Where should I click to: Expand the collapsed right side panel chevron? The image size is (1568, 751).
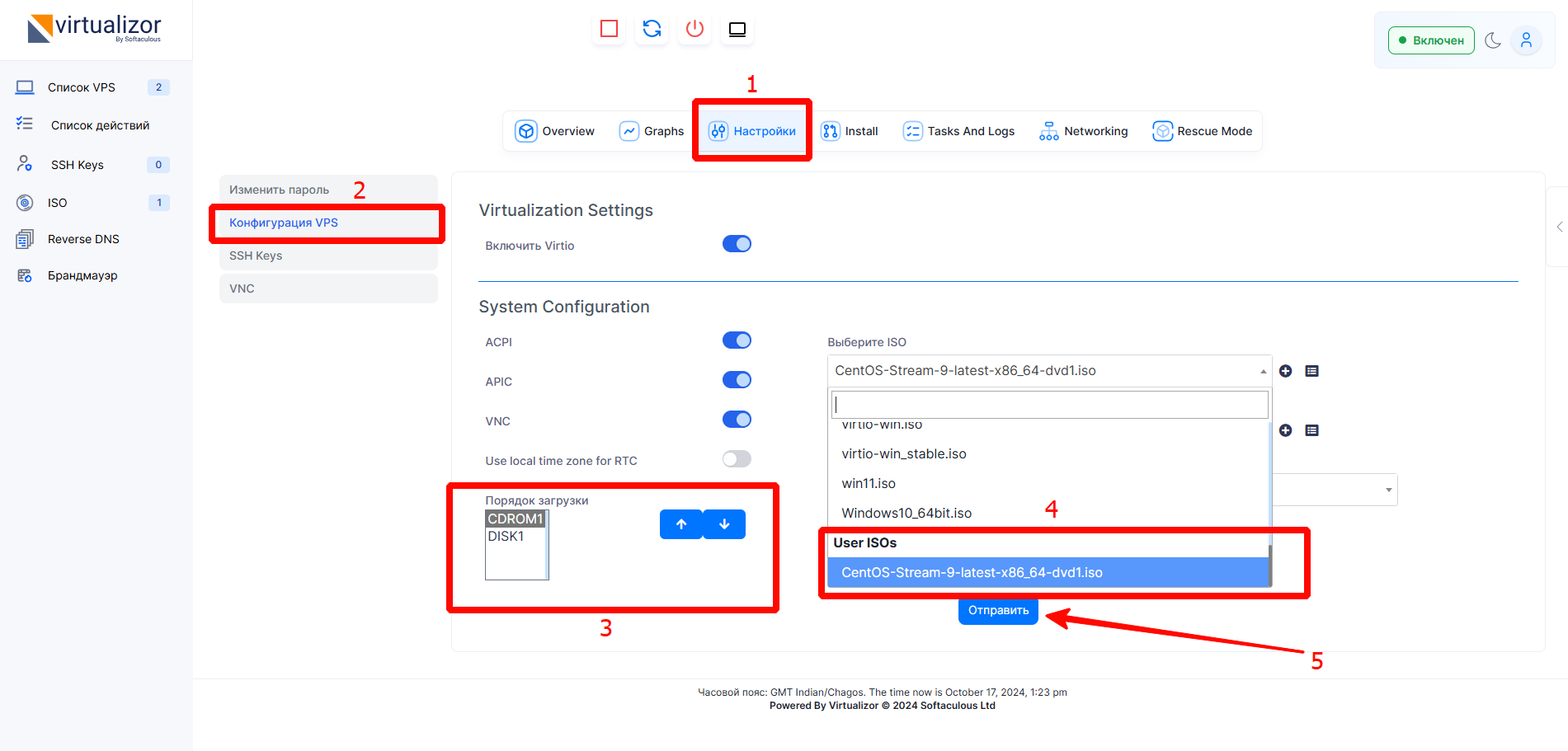pyautogui.click(x=1559, y=227)
